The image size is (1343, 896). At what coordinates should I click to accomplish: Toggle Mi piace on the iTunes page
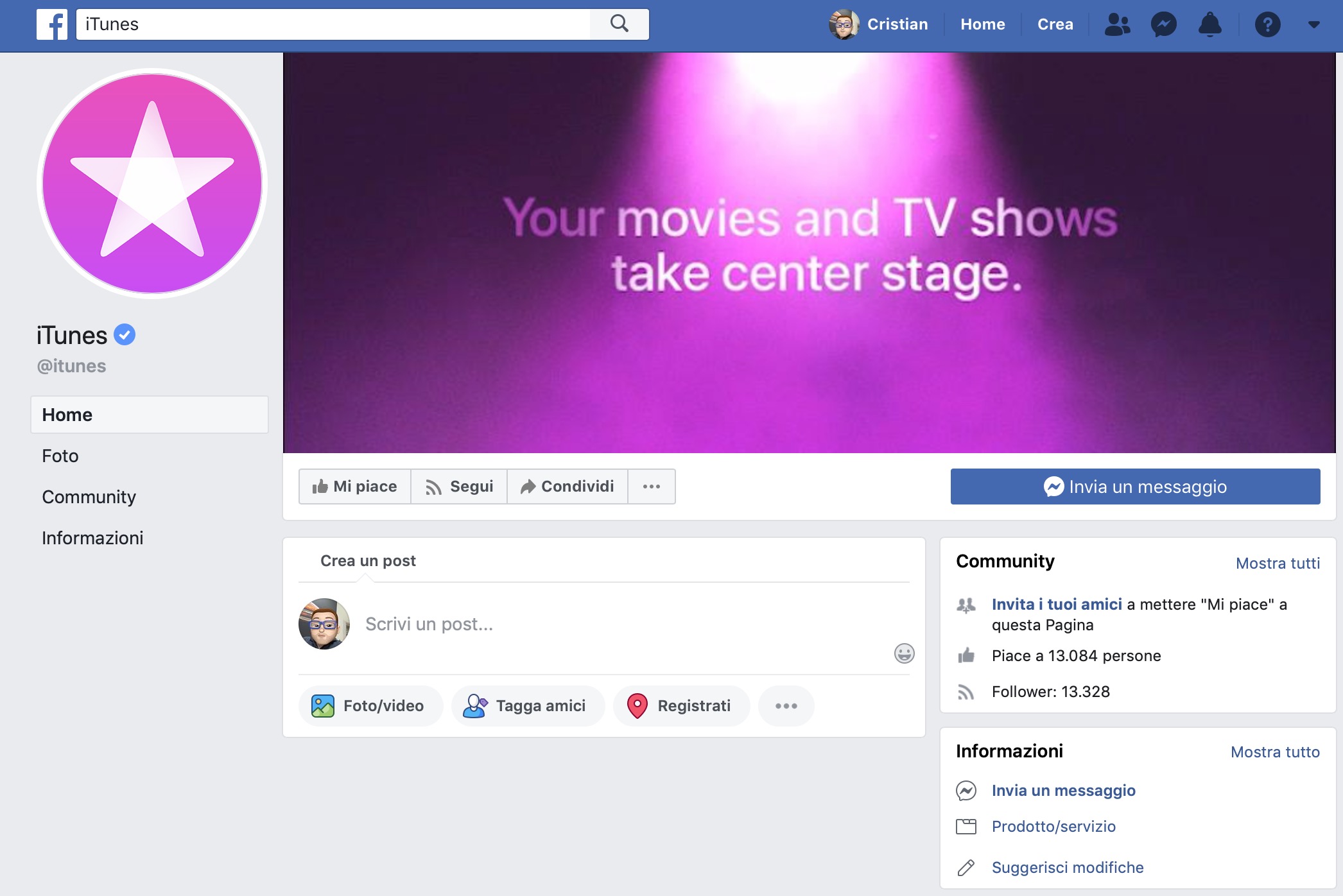click(354, 486)
